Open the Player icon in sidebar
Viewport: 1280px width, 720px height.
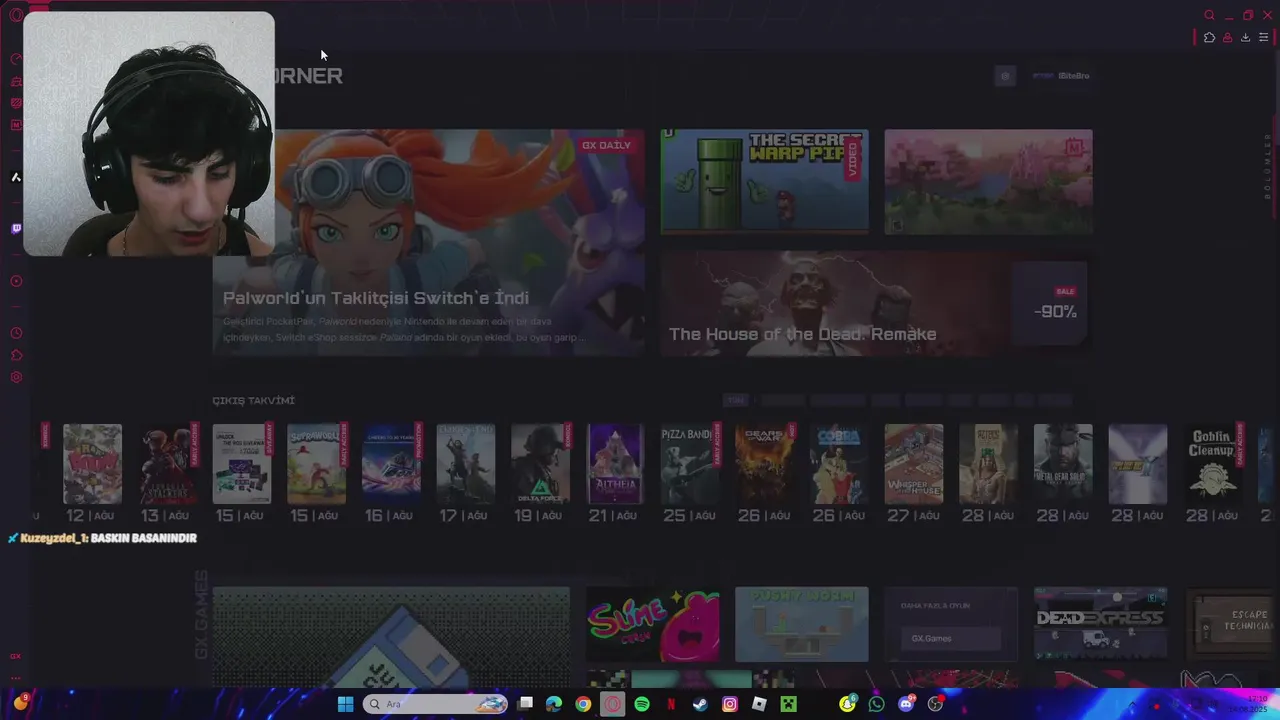tap(16, 281)
